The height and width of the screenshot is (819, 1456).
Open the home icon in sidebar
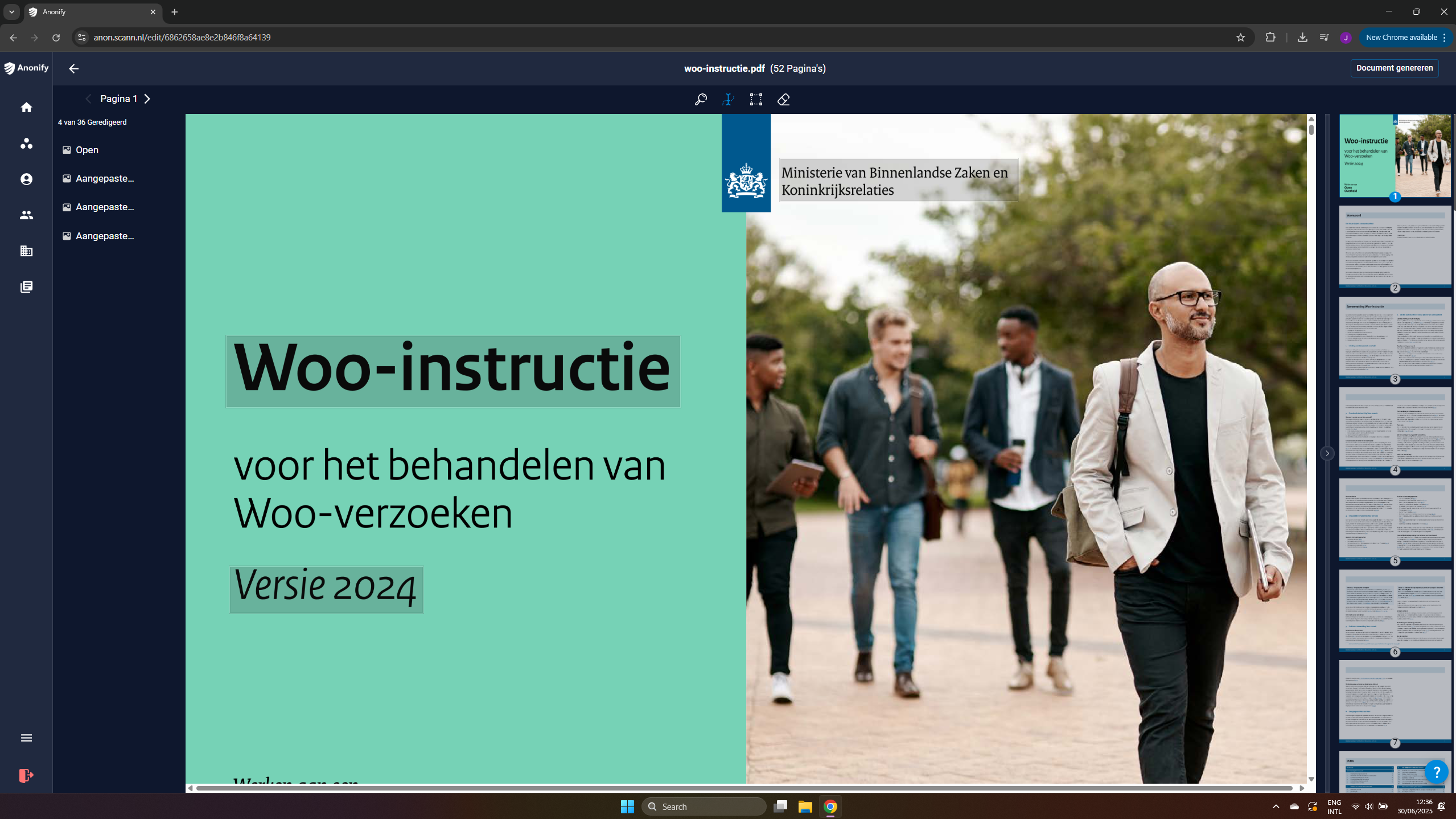(x=26, y=108)
